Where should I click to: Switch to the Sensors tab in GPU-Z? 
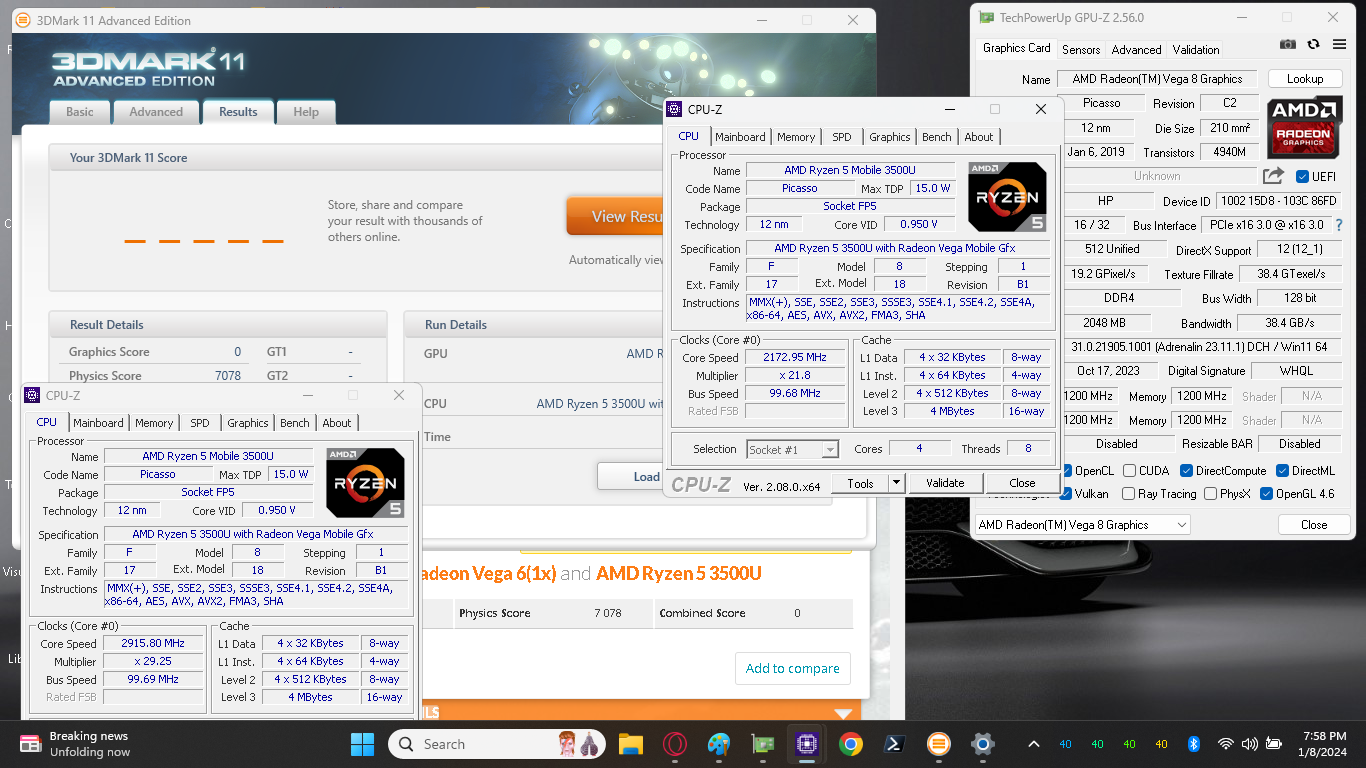click(1081, 49)
